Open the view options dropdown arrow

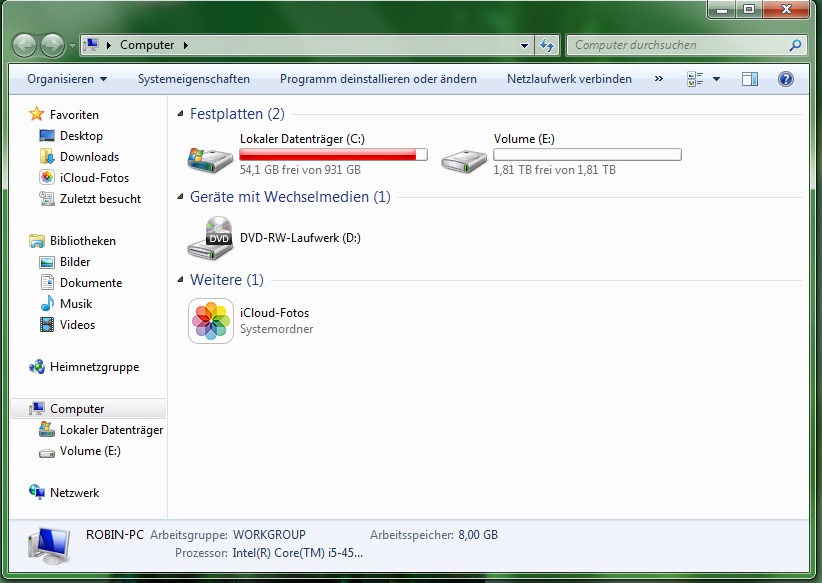[716, 79]
